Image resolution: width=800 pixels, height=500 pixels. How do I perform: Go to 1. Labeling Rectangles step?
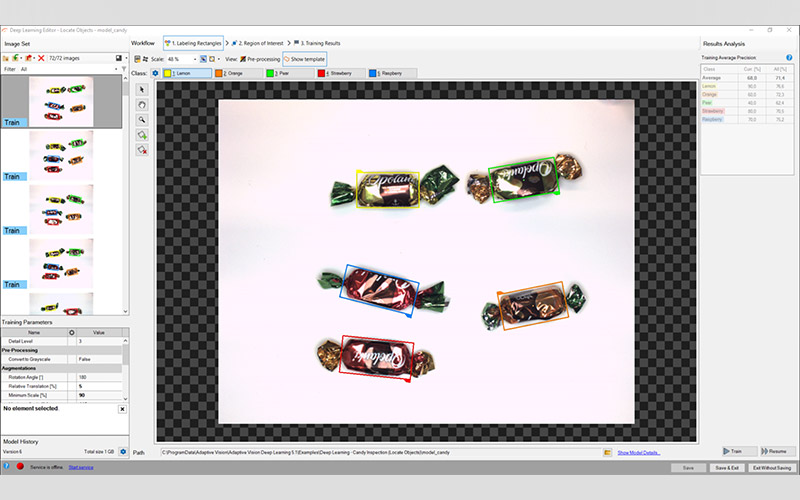pos(193,43)
